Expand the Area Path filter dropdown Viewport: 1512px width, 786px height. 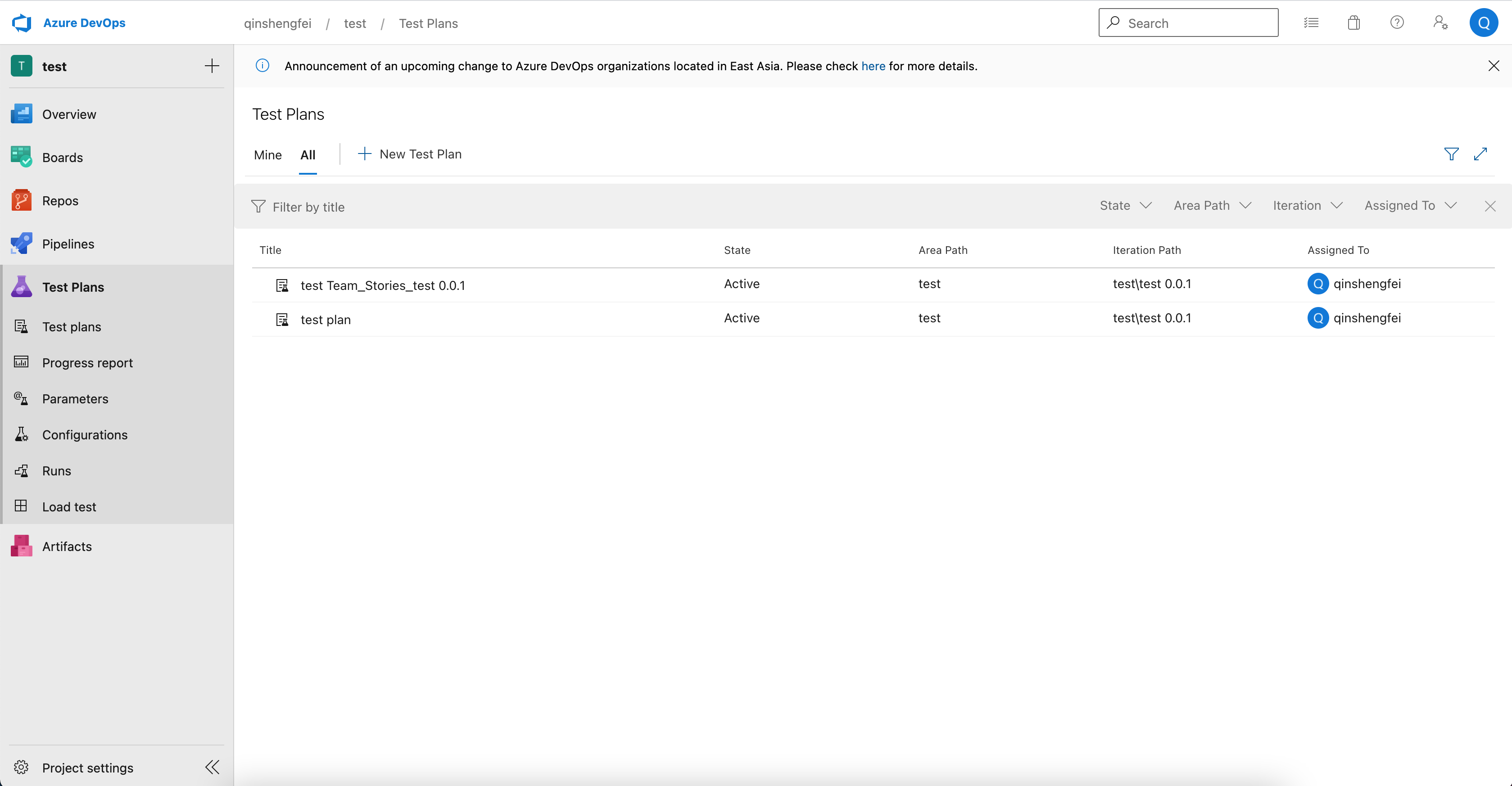[x=1212, y=205]
